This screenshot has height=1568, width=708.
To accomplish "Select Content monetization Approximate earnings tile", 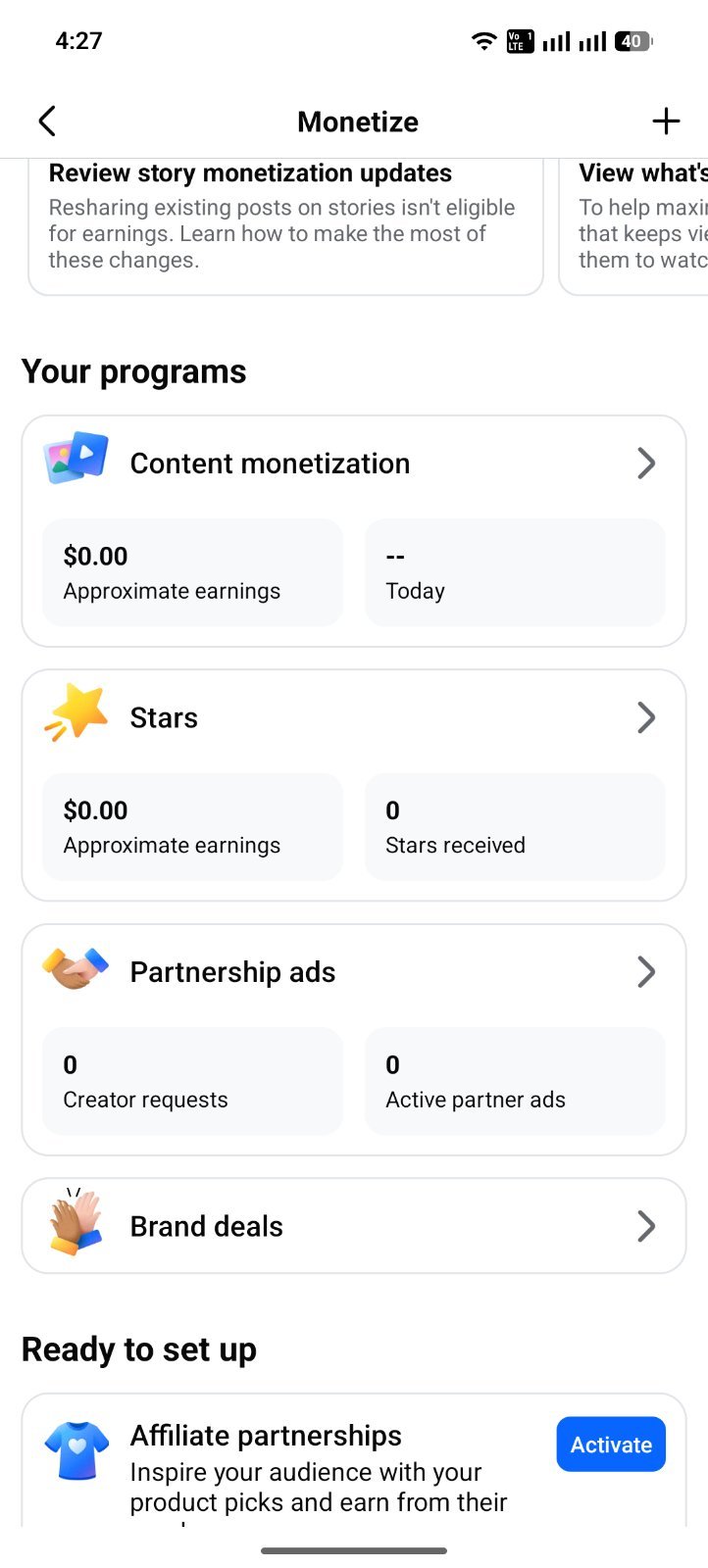I will click(x=193, y=572).
